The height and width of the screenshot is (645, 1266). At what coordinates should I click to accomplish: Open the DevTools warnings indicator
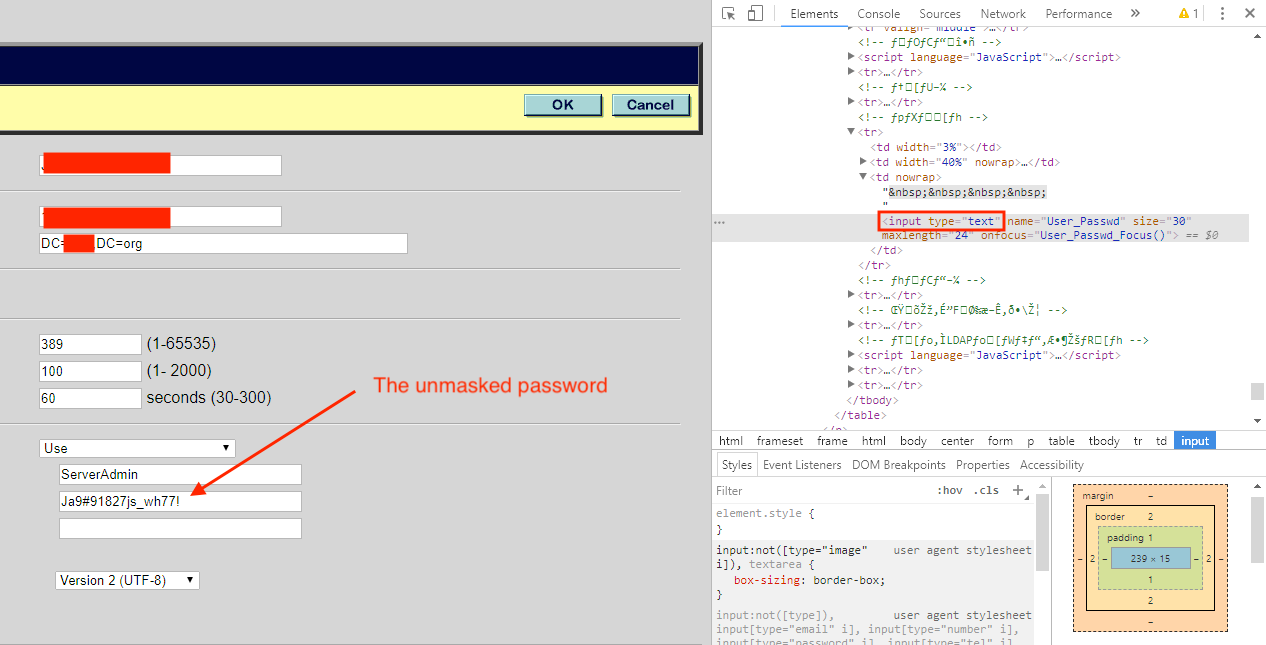coord(1188,14)
